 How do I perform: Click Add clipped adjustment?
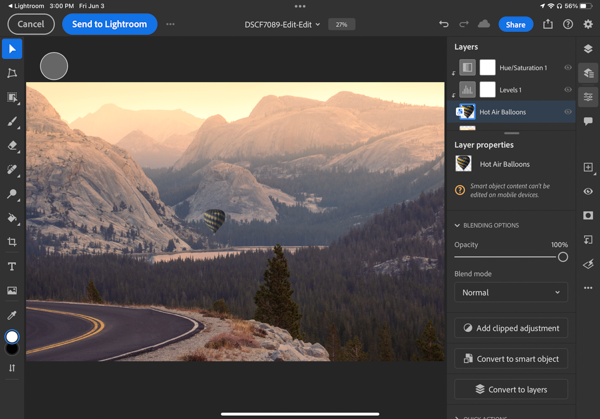pos(511,328)
